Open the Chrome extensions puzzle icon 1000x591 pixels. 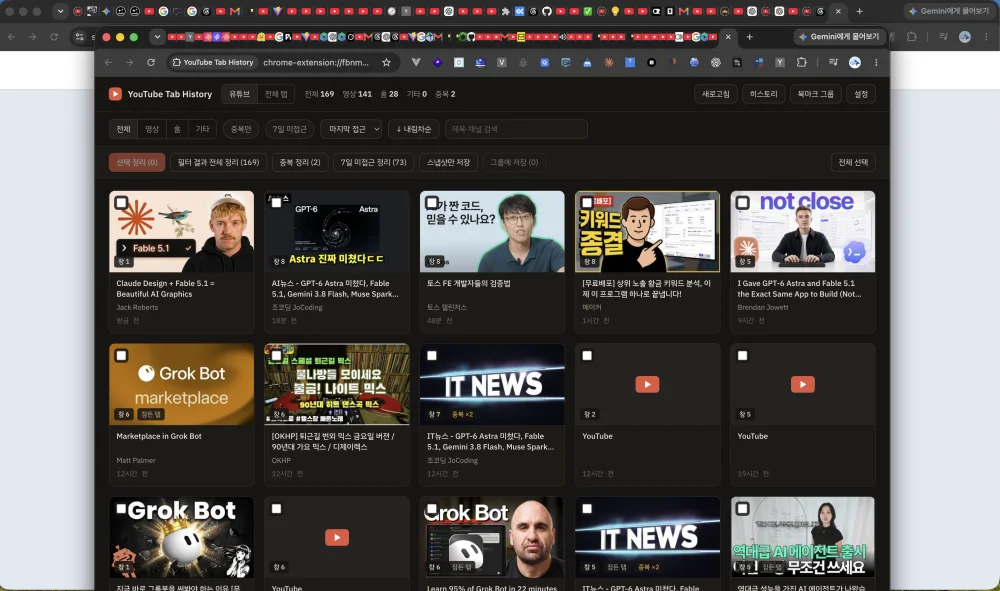[x=802, y=62]
